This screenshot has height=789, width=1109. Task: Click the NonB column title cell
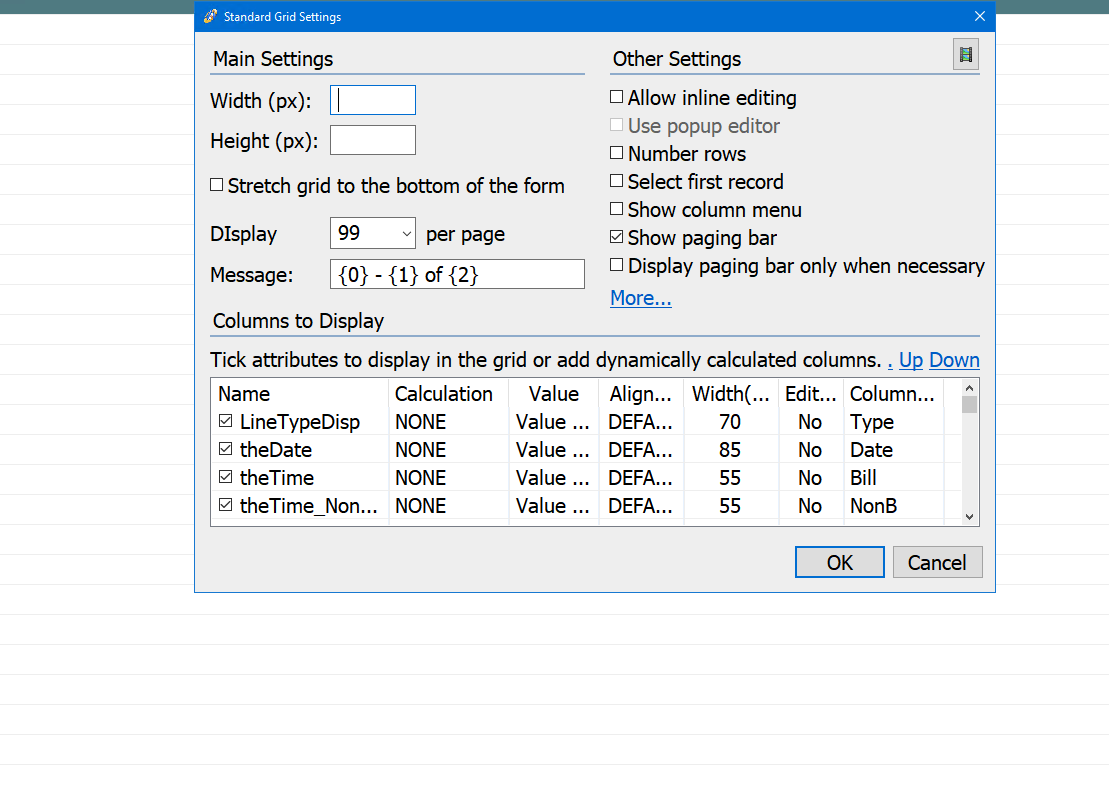[873, 506]
